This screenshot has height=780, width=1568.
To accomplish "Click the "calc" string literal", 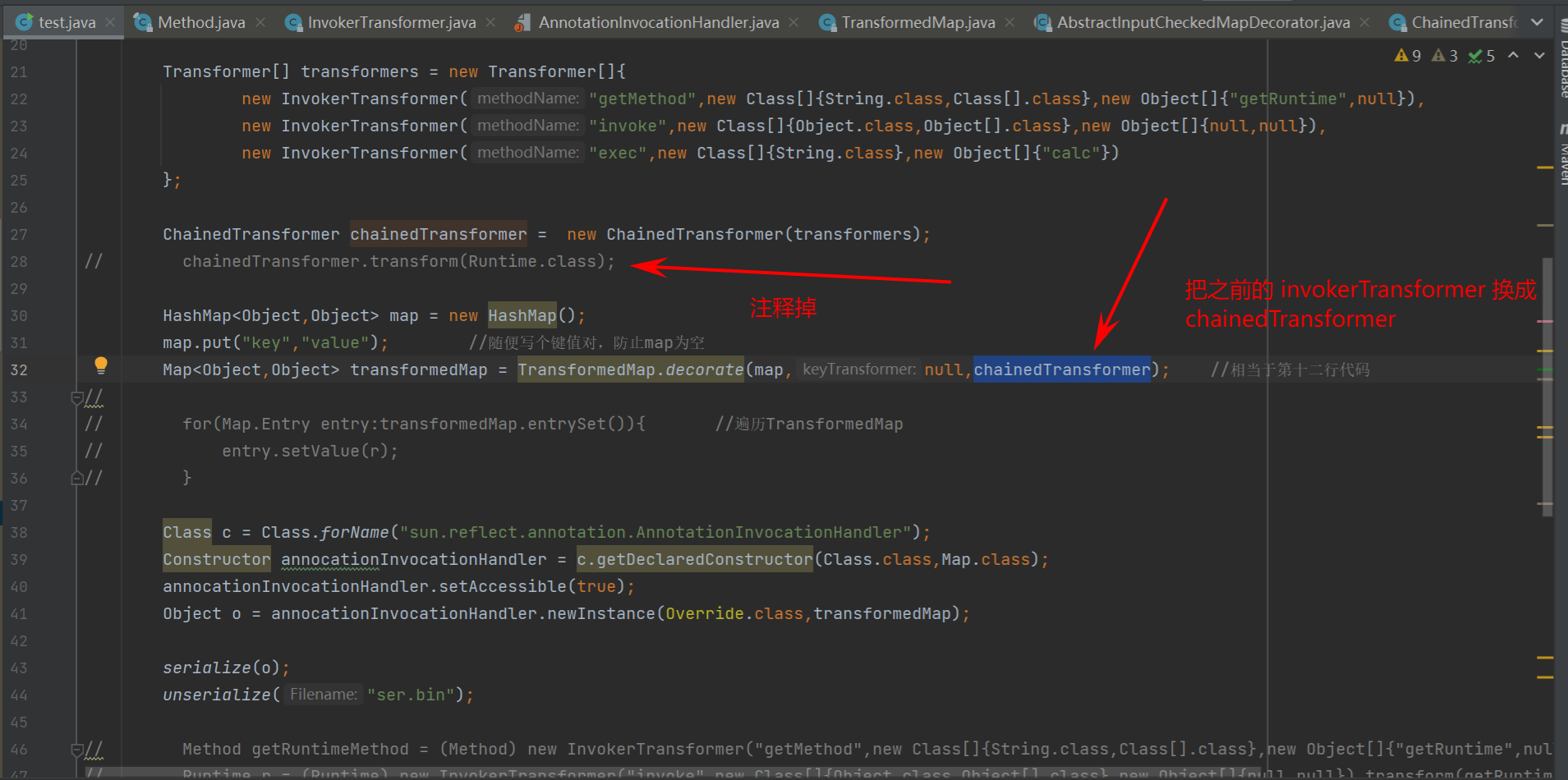I will click(x=1071, y=154).
